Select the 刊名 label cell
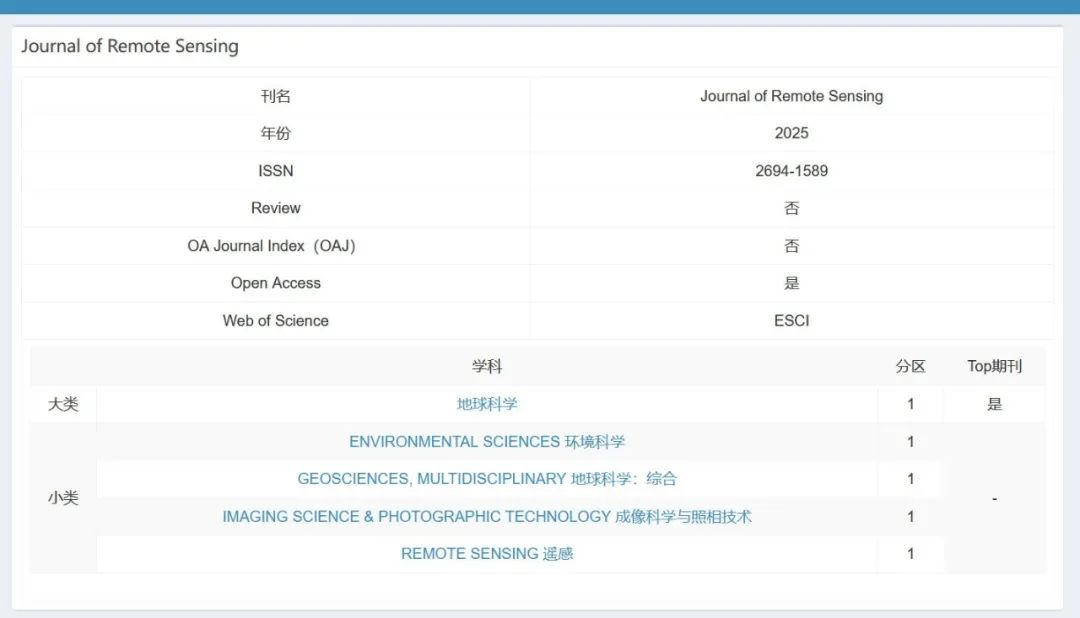The height and width of the screenshot is (618, 1080). pos(276,96)
